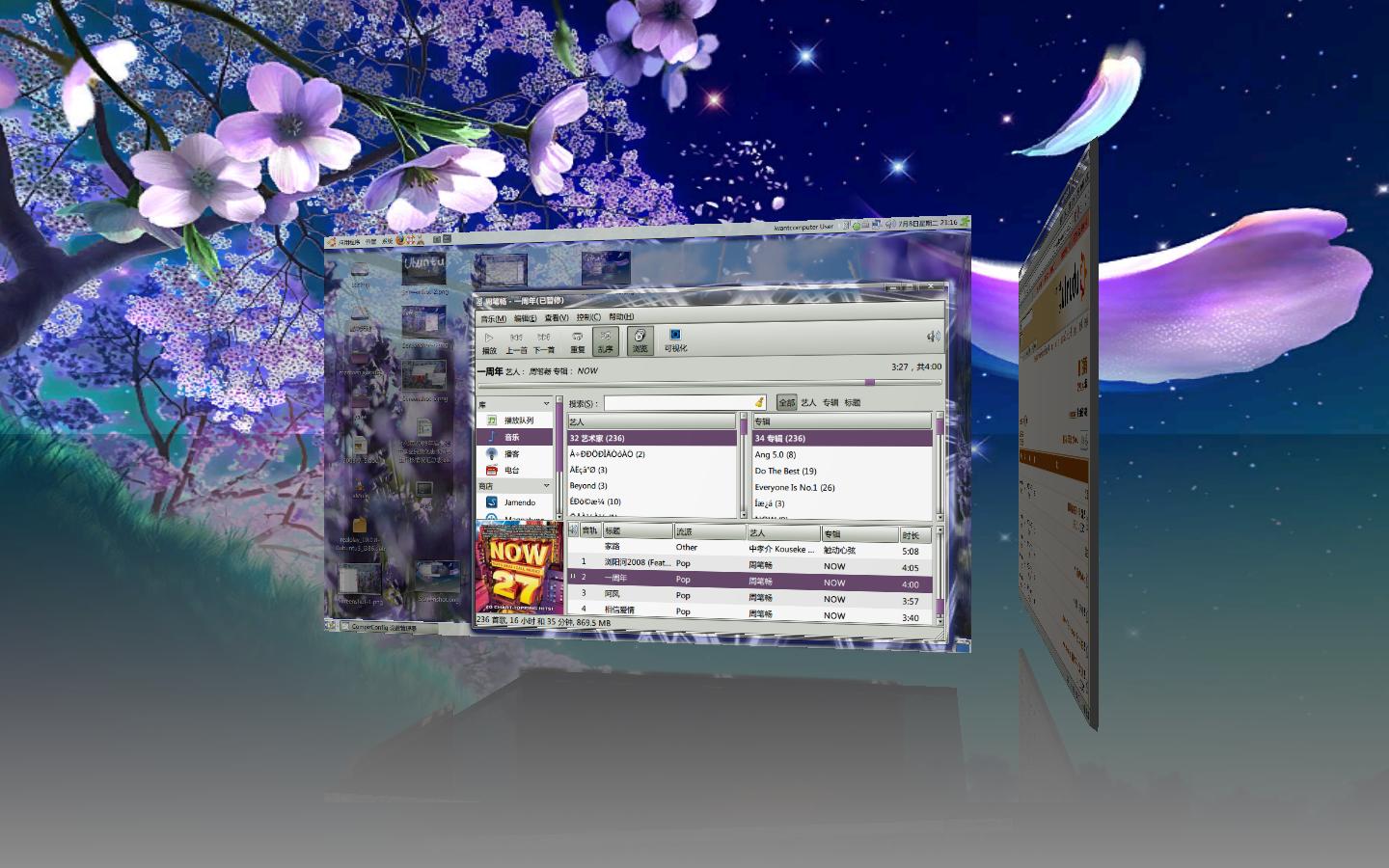Select 播客 (Podcasts) in the sidebar
Viewport: 1389px width, 868px height.
click(515, 453)
